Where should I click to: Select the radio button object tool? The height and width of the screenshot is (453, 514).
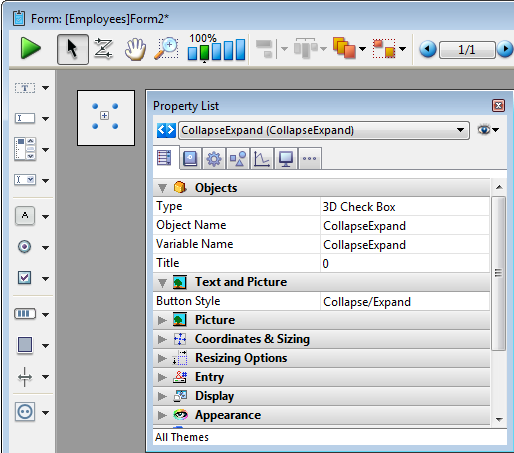click(x=24, y=247)
